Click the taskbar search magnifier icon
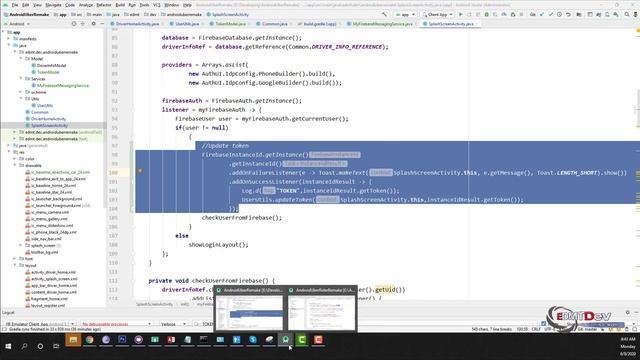The image size is (640, 360). 24,346
